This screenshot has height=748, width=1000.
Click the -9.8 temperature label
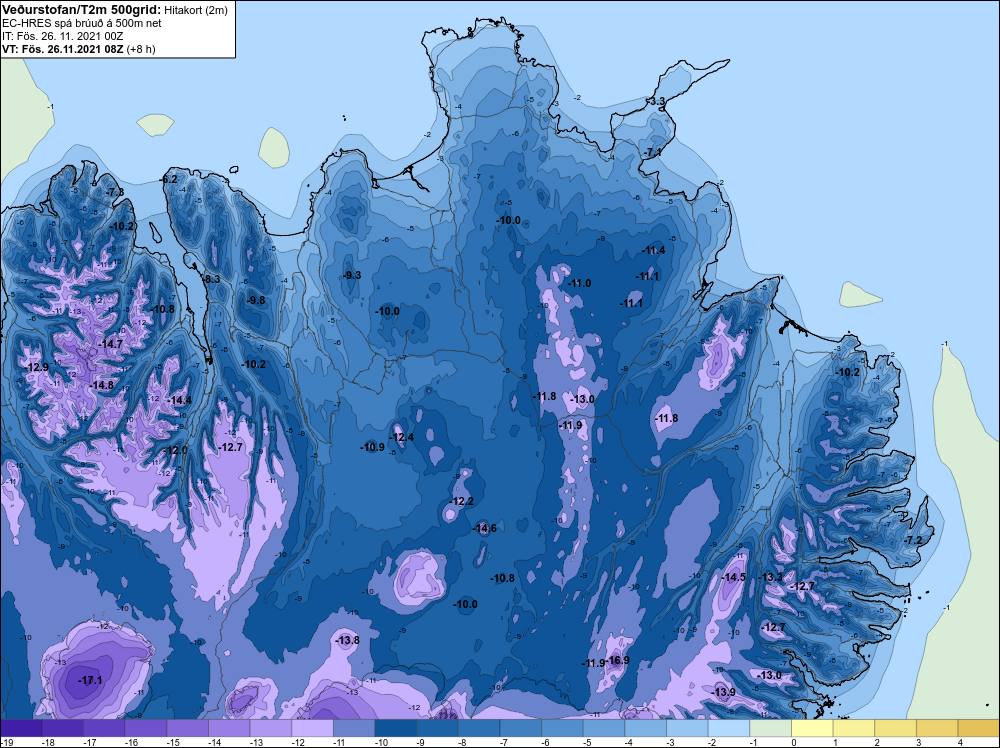click(x=256, y=300)
